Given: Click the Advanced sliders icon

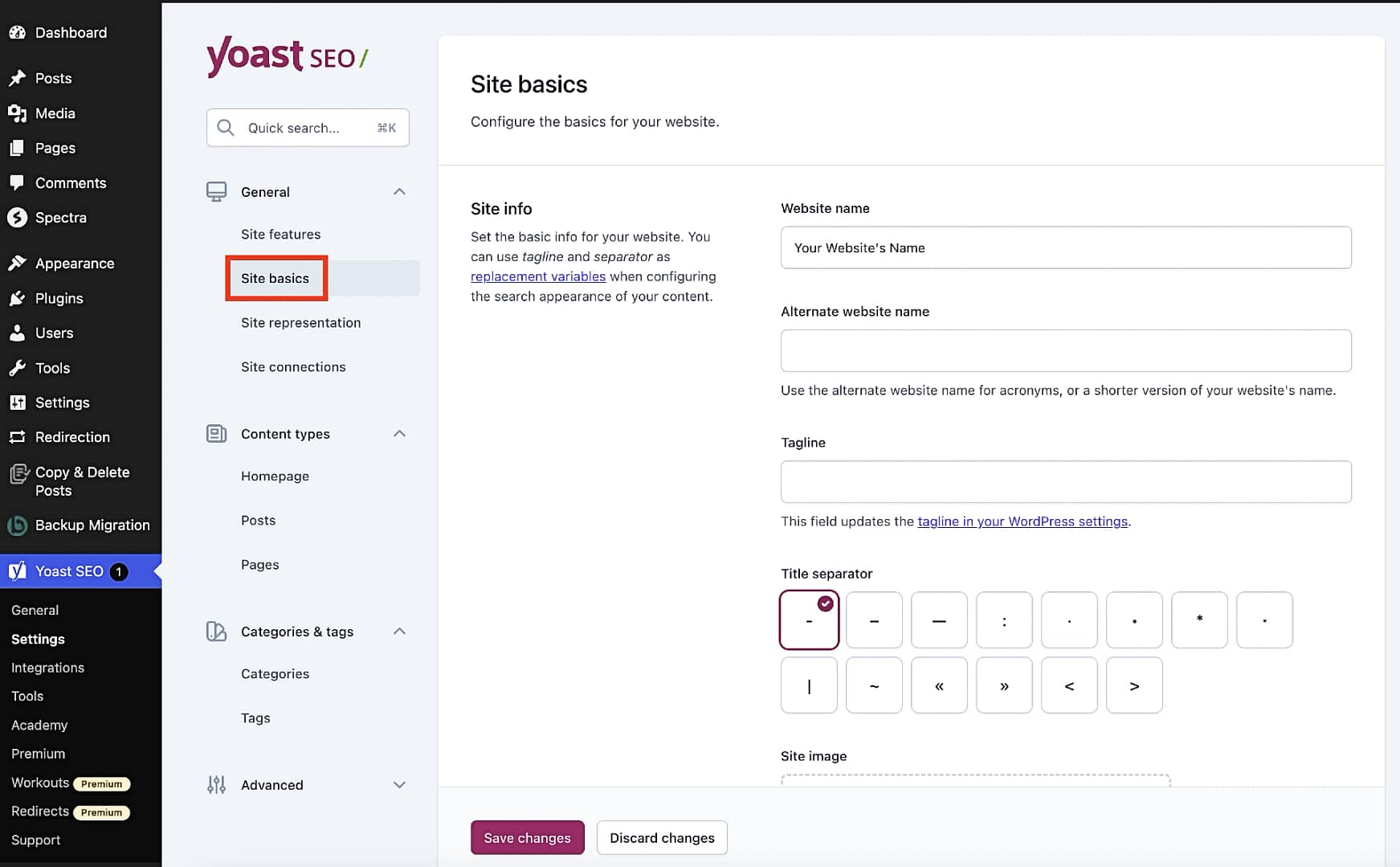Looking at the screenshot, I should 216,785.
